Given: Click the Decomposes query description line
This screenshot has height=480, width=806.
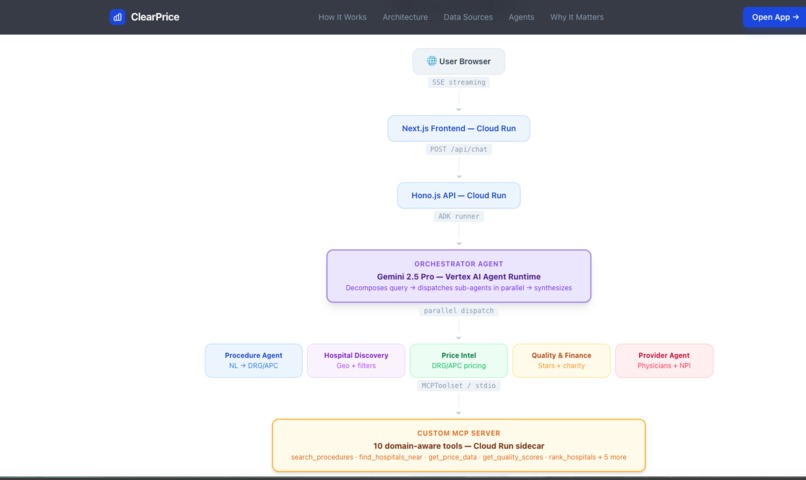Looking at the screenshot, I should pyautogui.click(x=459, y=288).
